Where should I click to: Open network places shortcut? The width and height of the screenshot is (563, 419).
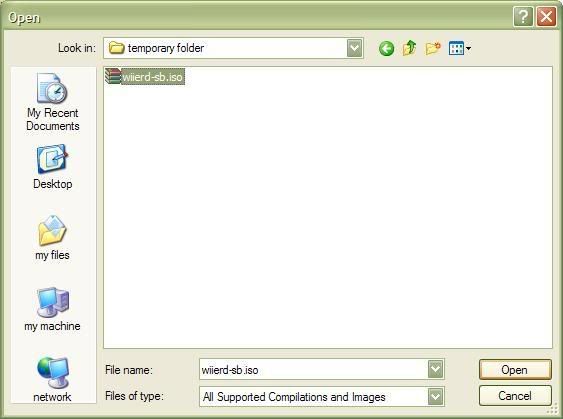(x=52, y=380)
